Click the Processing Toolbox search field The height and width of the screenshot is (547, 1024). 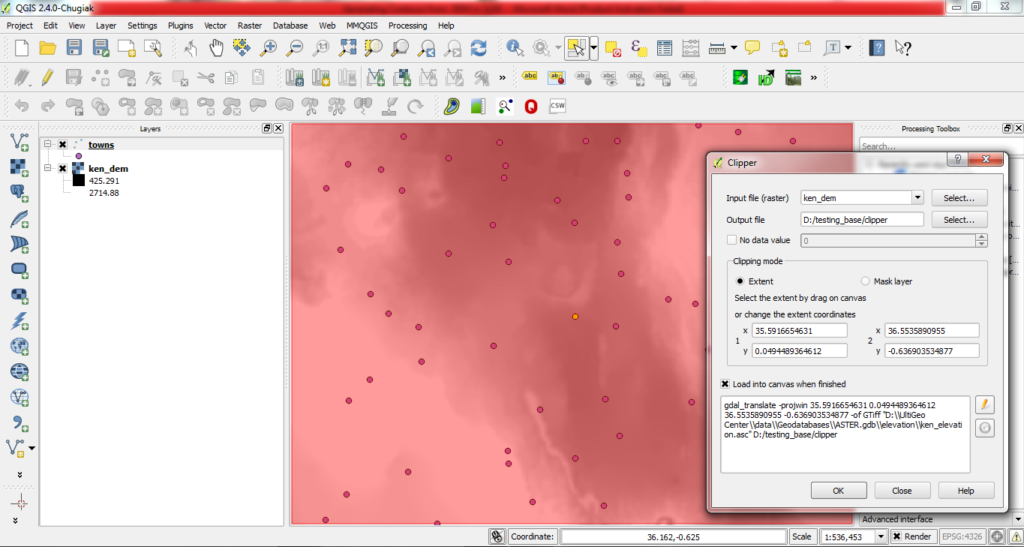point(940,146)
